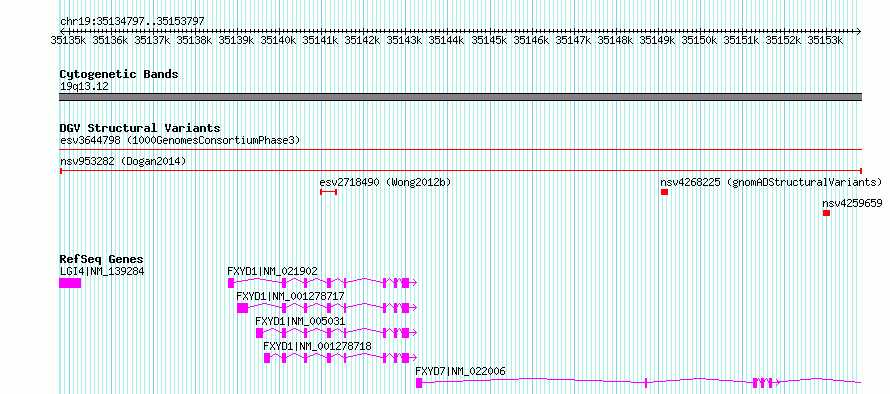This screenshot has width=890, height=394.
Task: Select the Cytogenetic Bands track title
Action: click(x=119, y=74)
